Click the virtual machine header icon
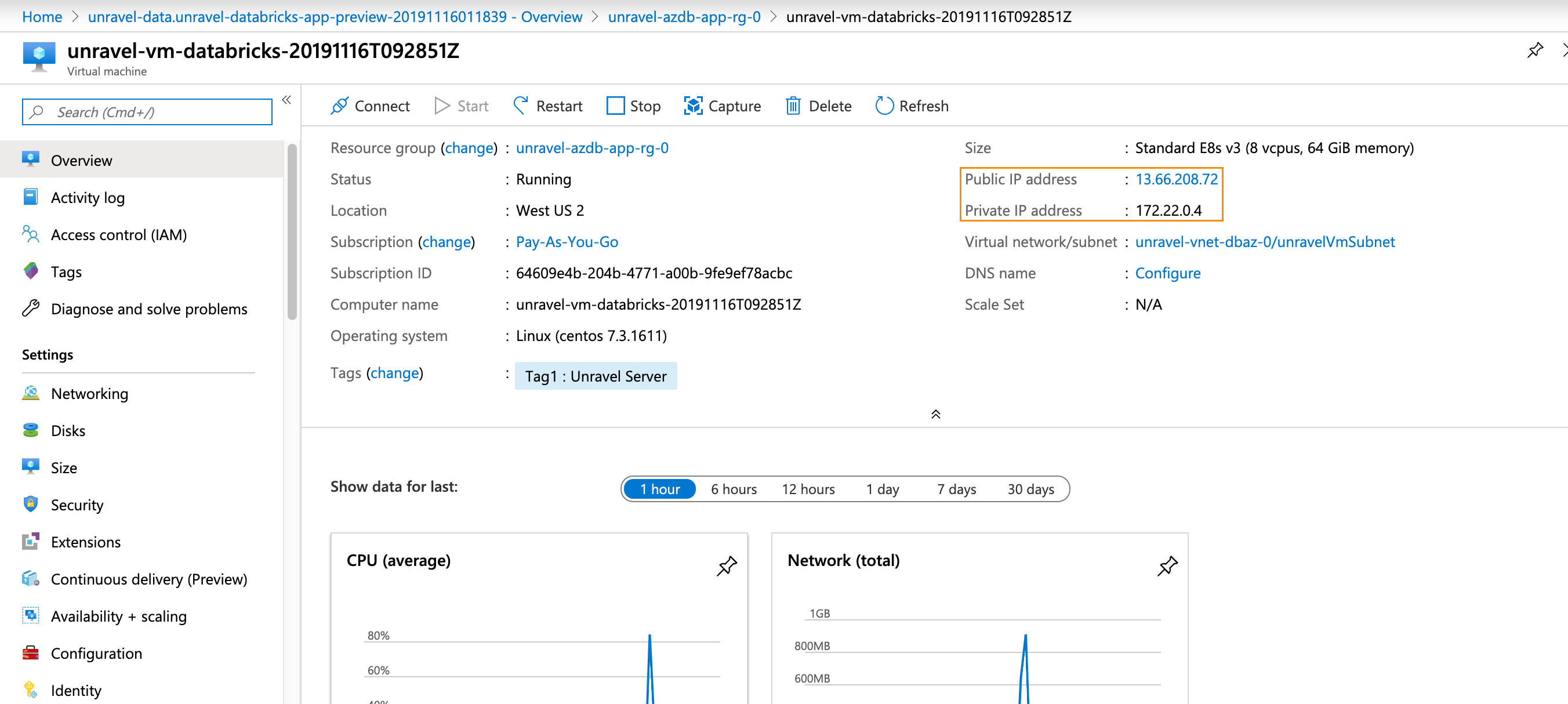The width and height of the screenshot is (1568, 704). (x=39, y=57)
